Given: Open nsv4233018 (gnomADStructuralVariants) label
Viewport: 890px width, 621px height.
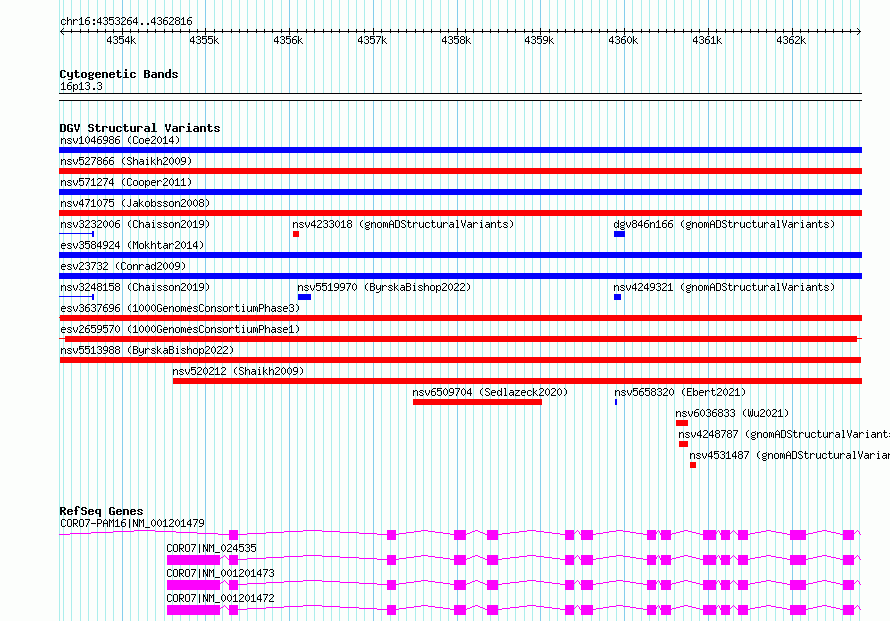Looking at the screenshot, I should click(403, 224).
